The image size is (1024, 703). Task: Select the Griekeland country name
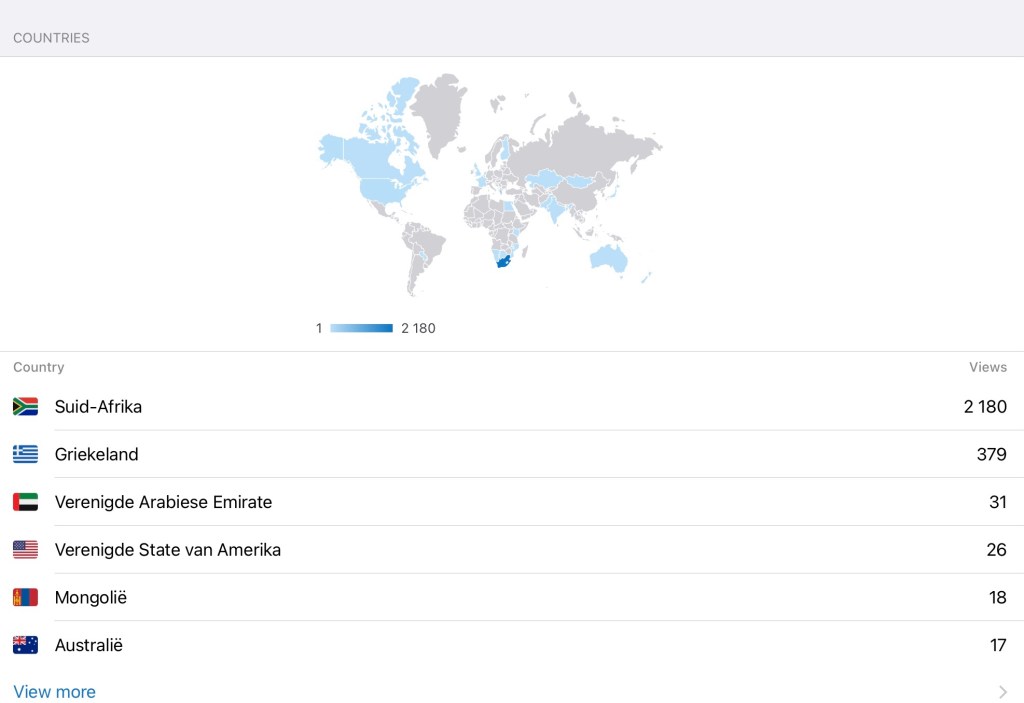96,454
